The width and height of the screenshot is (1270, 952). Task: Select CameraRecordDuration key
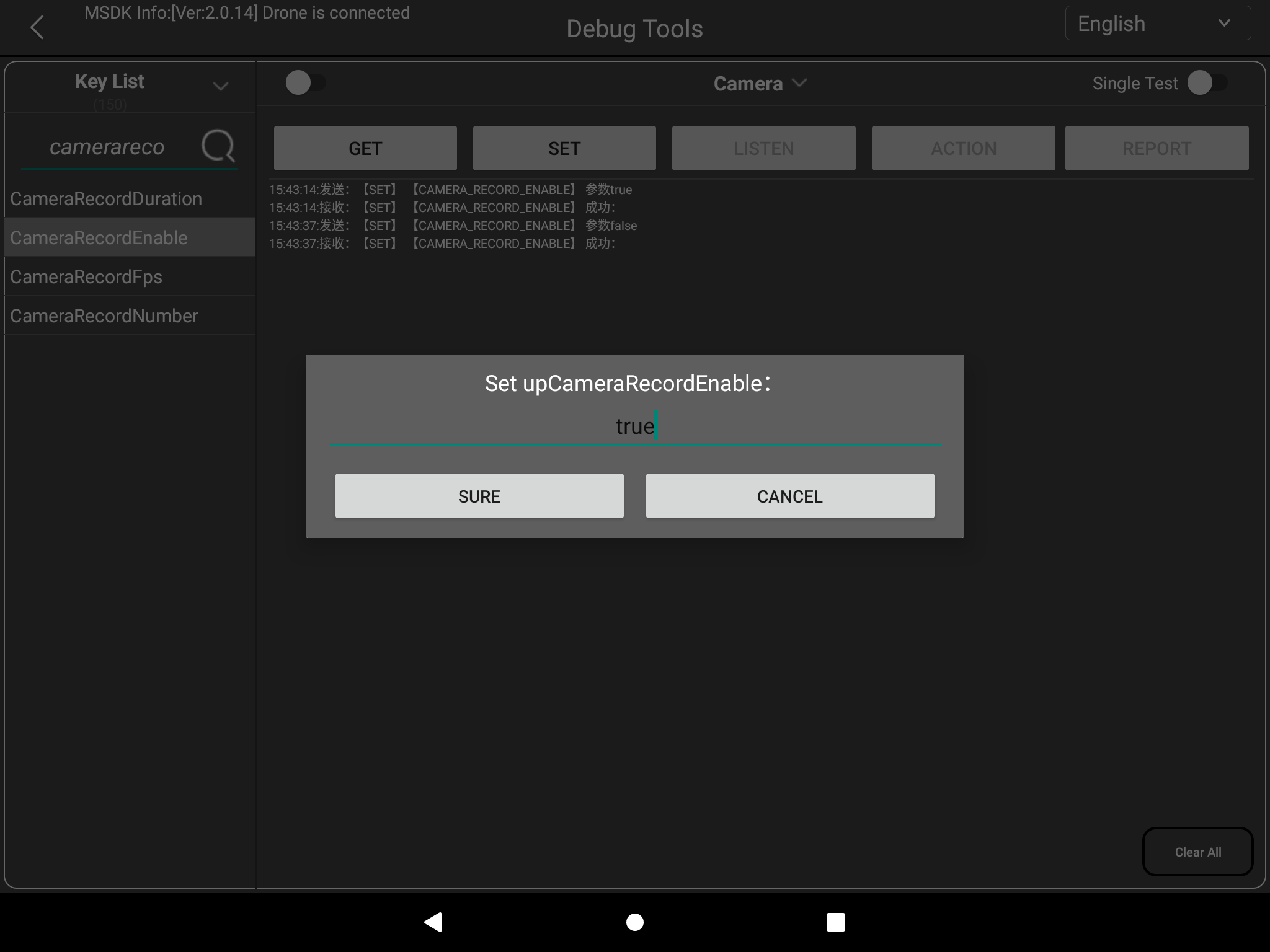(x=130, y=198)
